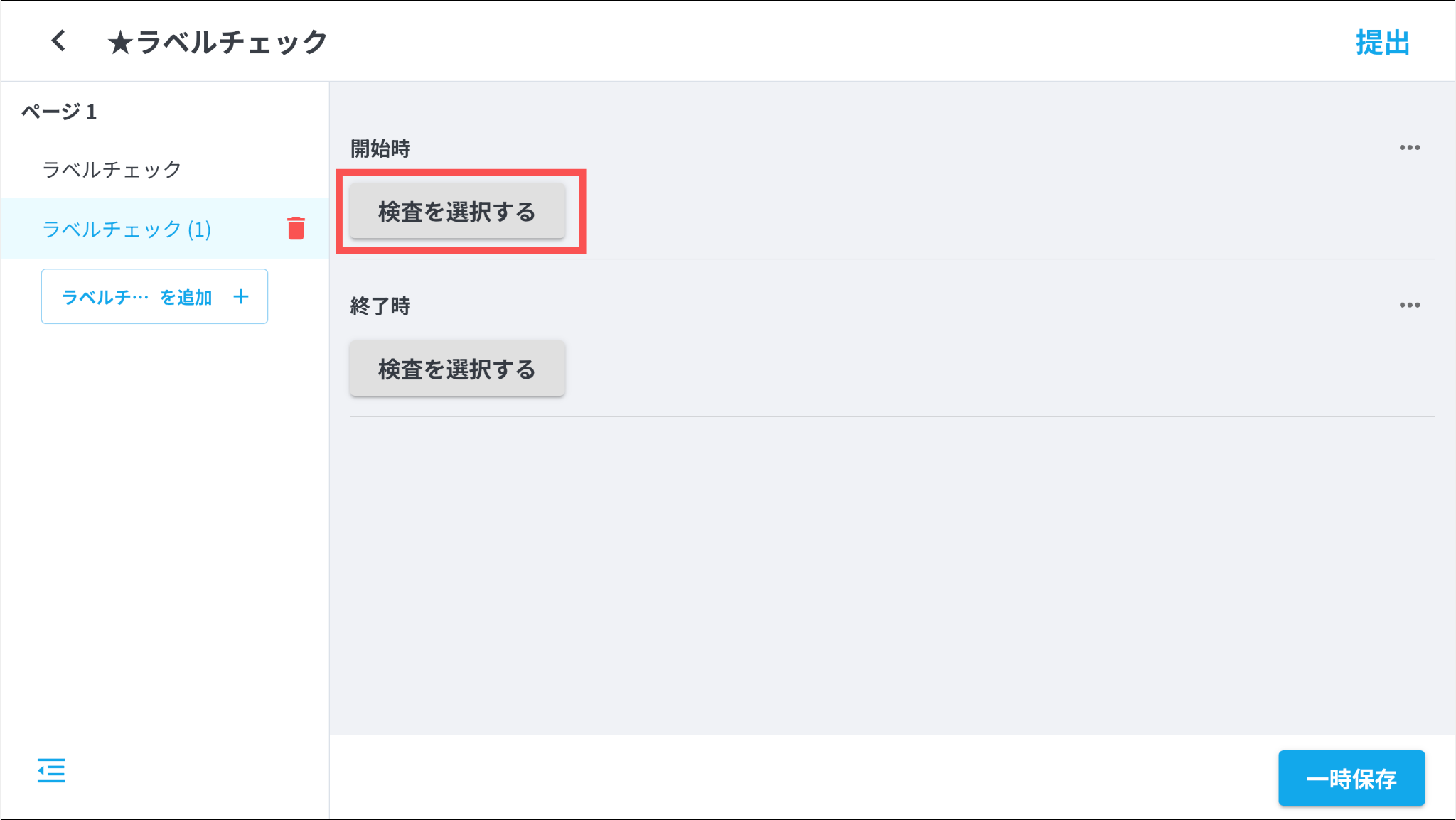The height and width of the screenshot is (820, 1456).
Task: Click the 提出 link to submit
Action: 1382,43
